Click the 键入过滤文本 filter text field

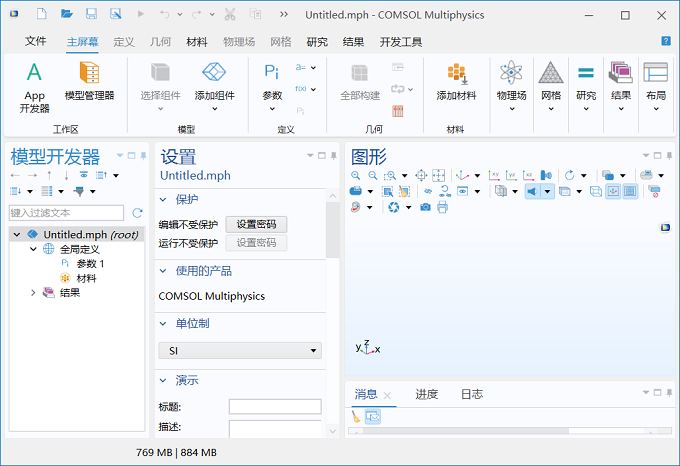66,213
